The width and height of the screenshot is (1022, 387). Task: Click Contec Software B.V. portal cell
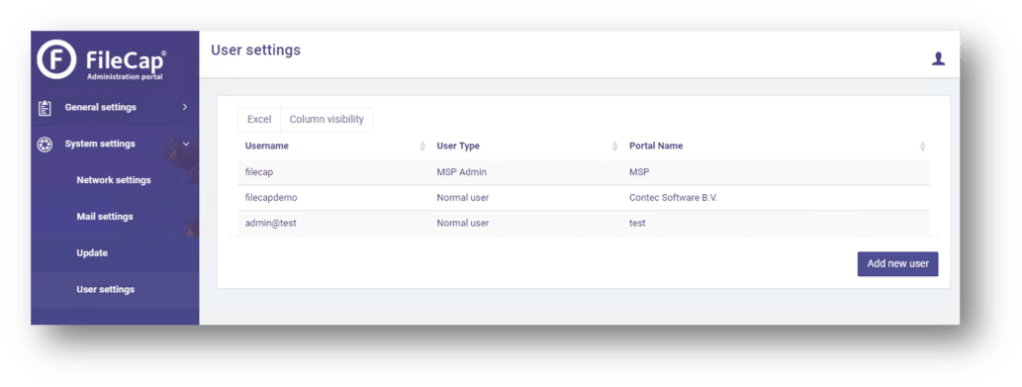pyautogui.click(x=673, y=197)
